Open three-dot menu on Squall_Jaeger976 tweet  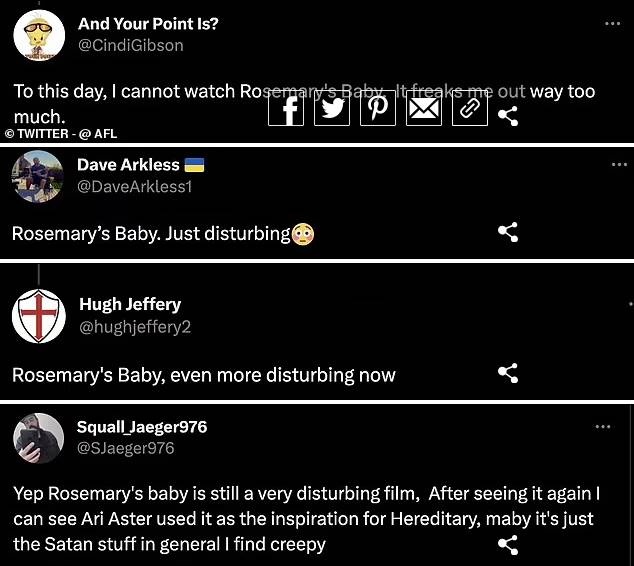coord(602,427)
